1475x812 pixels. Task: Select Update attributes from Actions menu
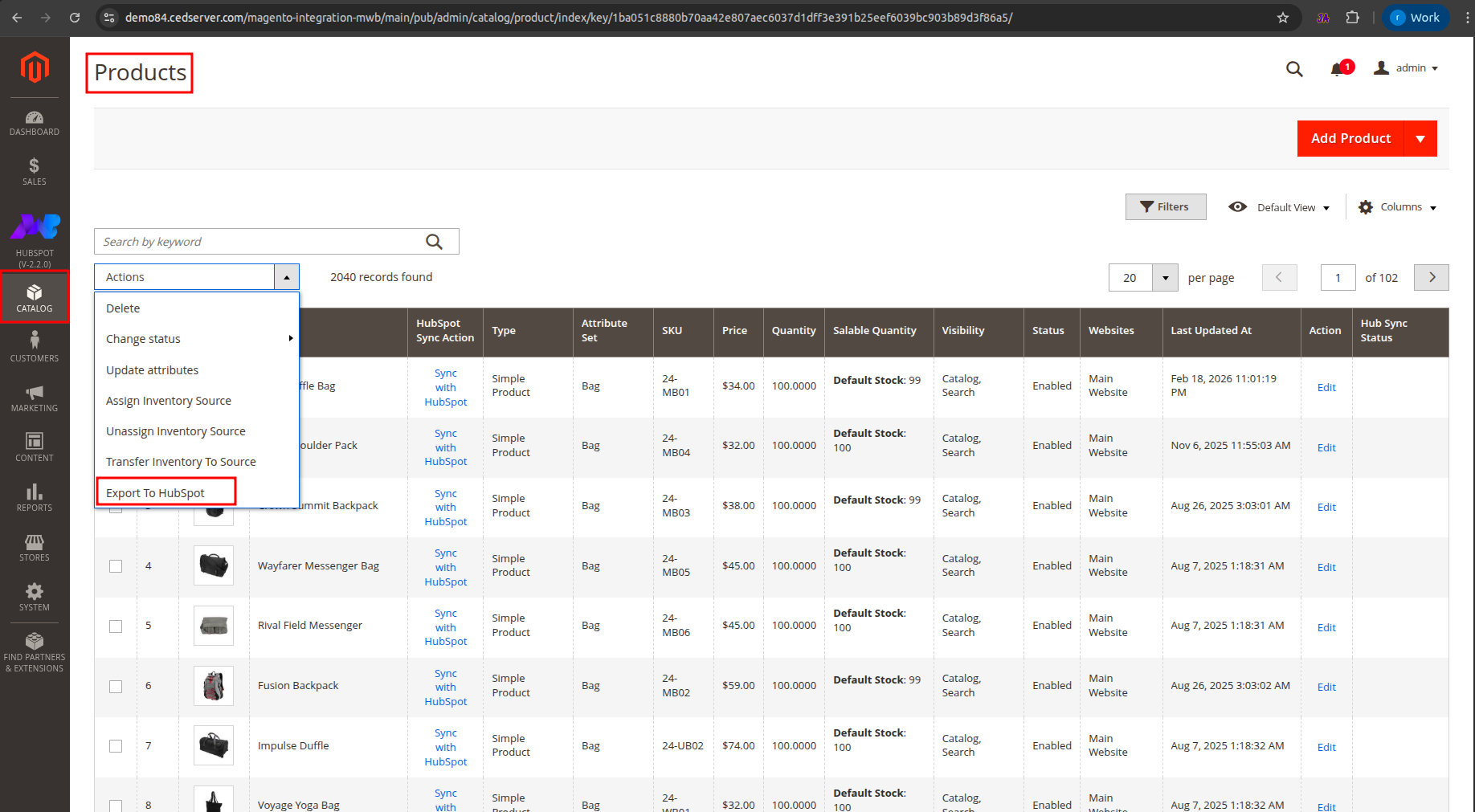(x=153, y=370)
